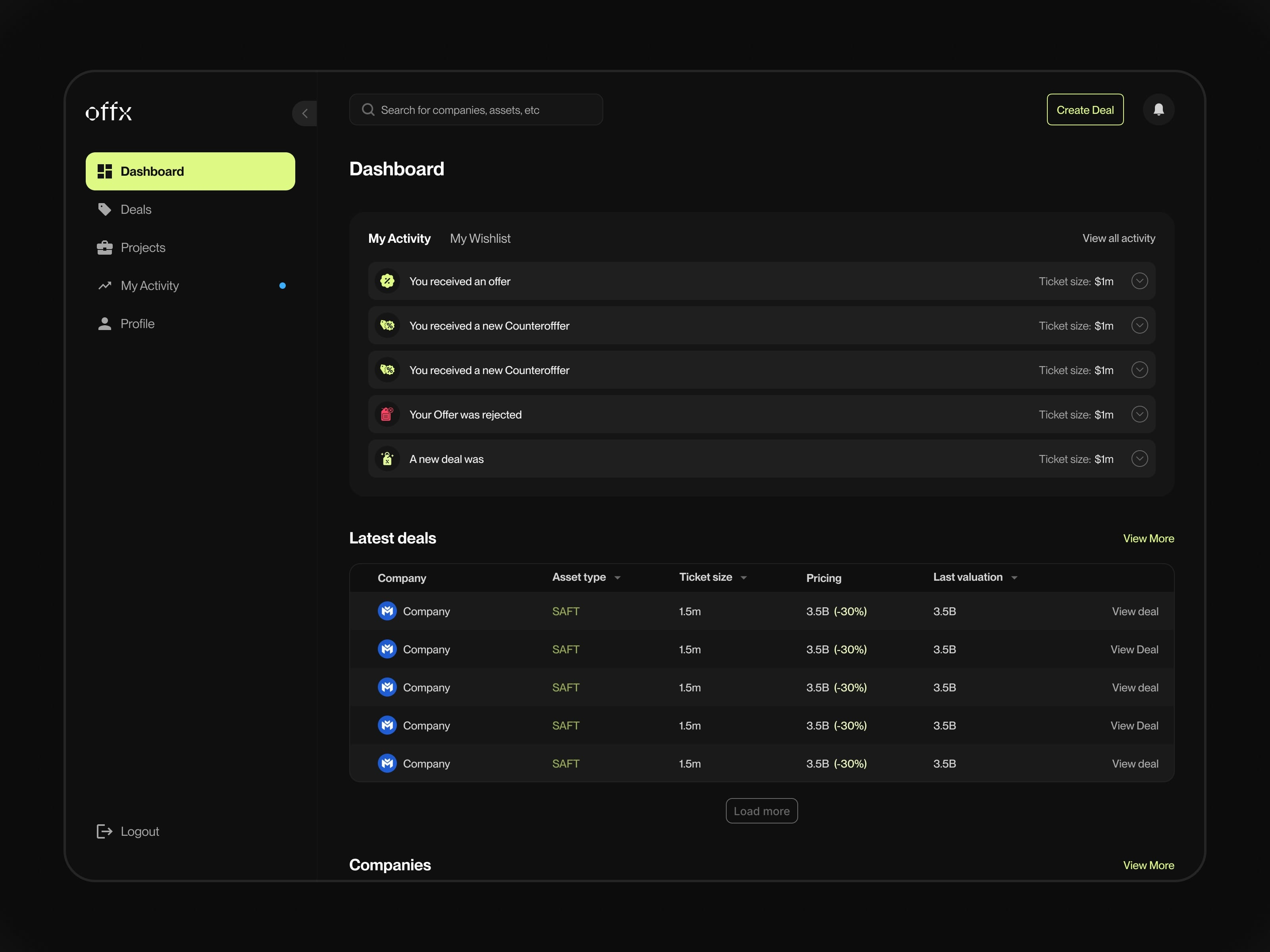1270x952 pixels.
Task: Expand the 'A new deal was' row
Action: [x=1139, y=459]
